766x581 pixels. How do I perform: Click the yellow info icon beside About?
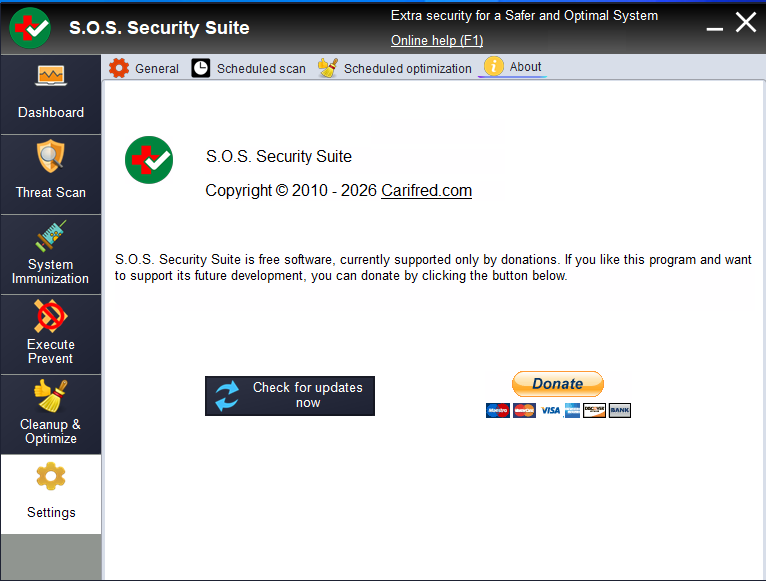[494, 66]
